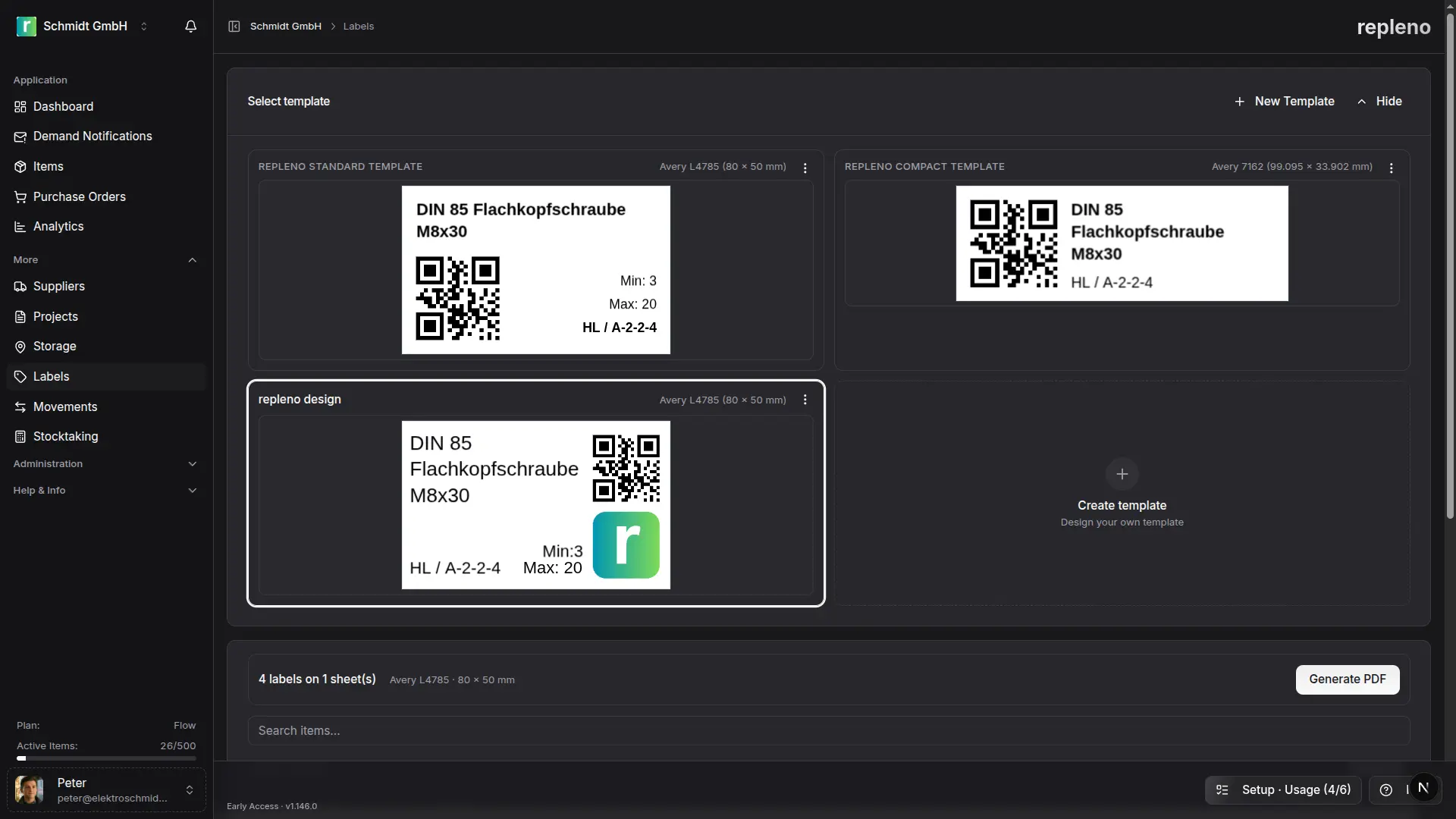Click Generate PDF
This screenshot has height=819, width=1456.
1346,679
